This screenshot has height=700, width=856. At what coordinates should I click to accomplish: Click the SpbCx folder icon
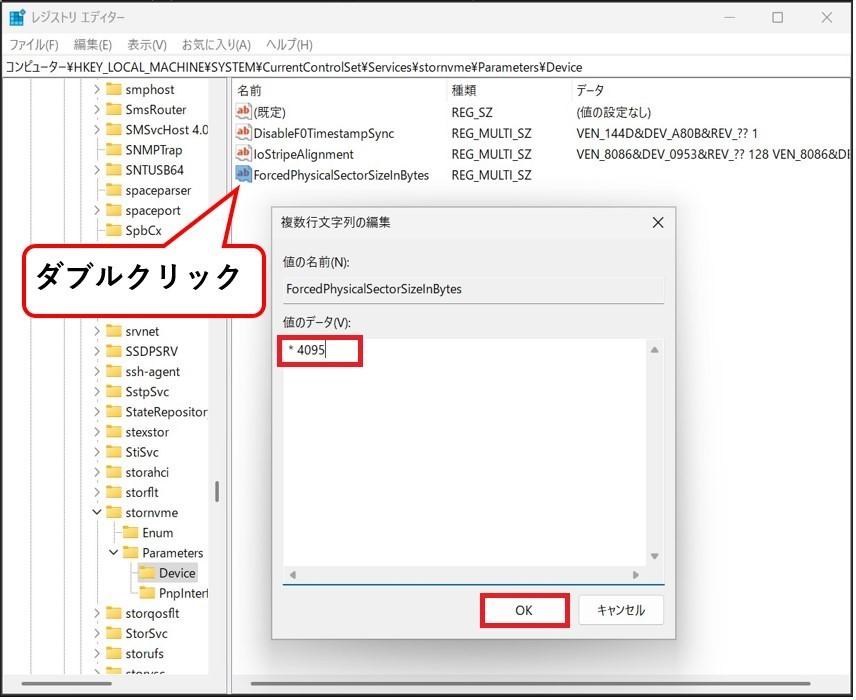pos(113,230)
